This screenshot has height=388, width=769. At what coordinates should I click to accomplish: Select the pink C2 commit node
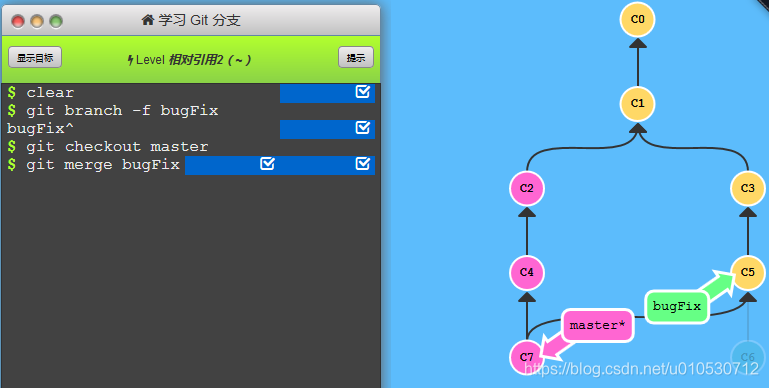pos(527,188)
